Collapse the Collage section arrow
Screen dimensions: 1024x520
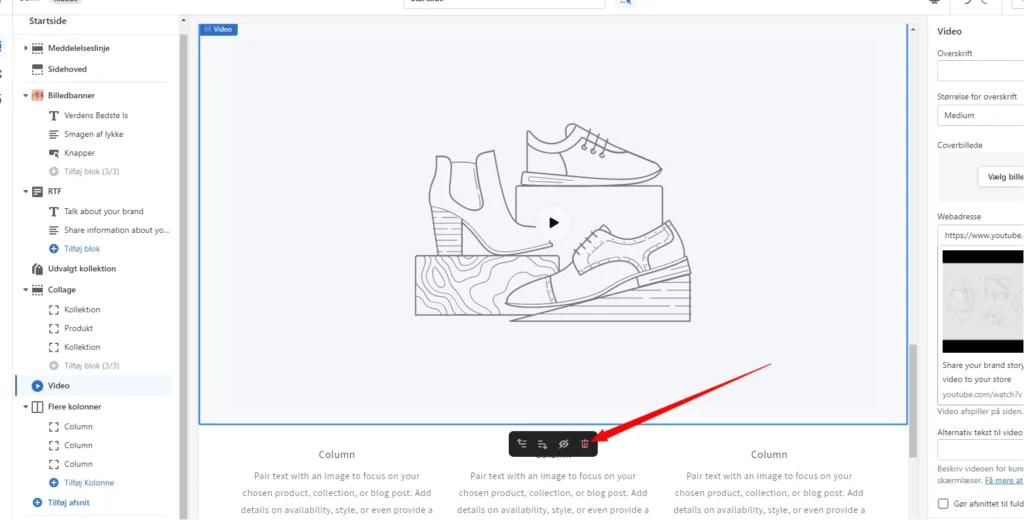pos(25,289)
